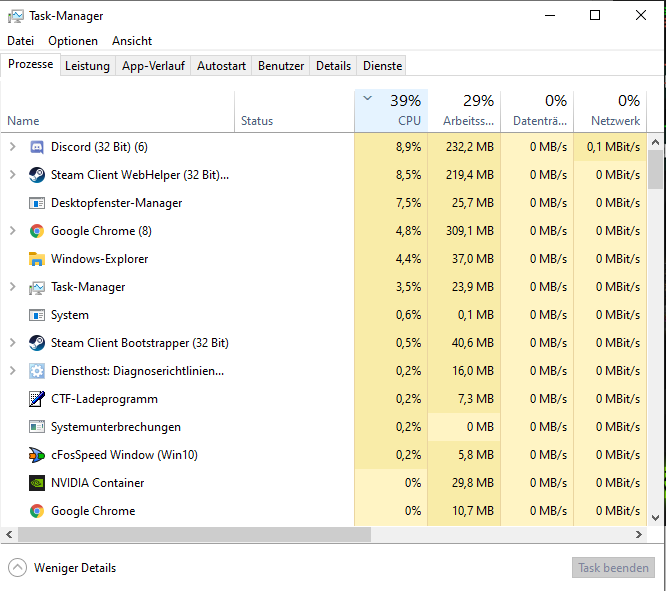
Task: Click the cFosSpeed Window icon
Action: [37, 455]
